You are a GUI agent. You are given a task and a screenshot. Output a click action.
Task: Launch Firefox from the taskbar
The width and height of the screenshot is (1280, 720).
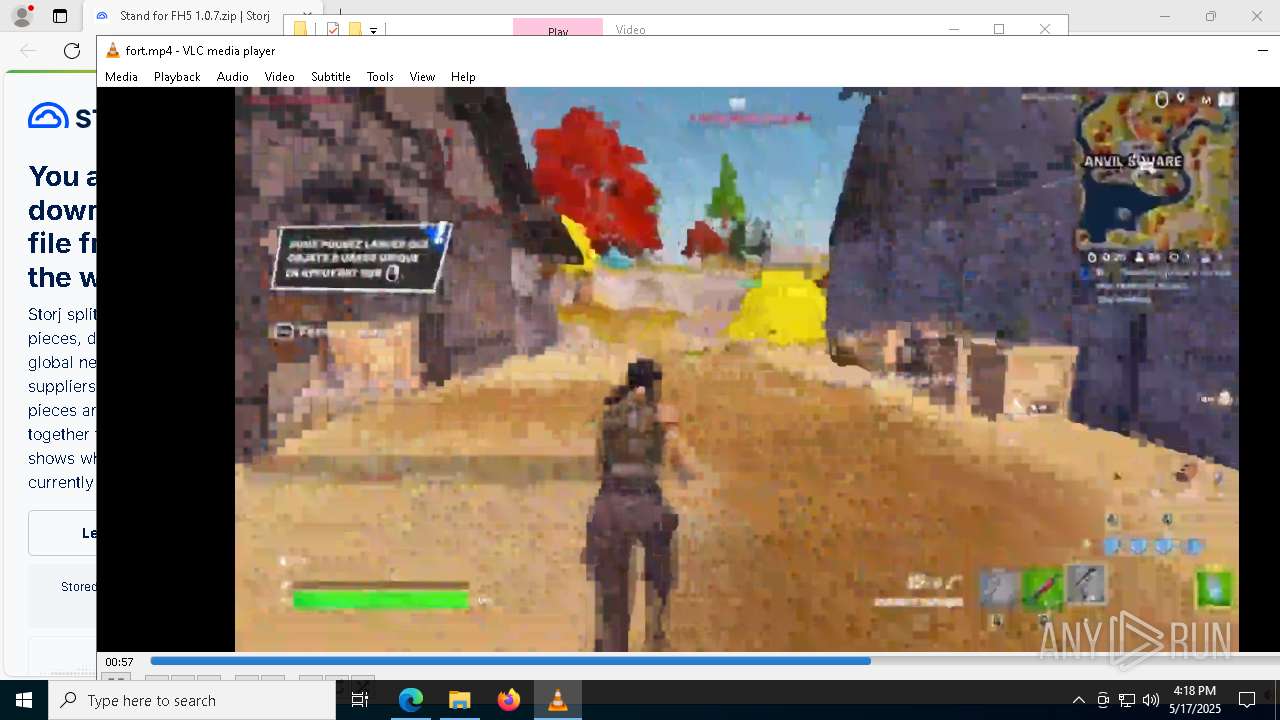point(508,700)
